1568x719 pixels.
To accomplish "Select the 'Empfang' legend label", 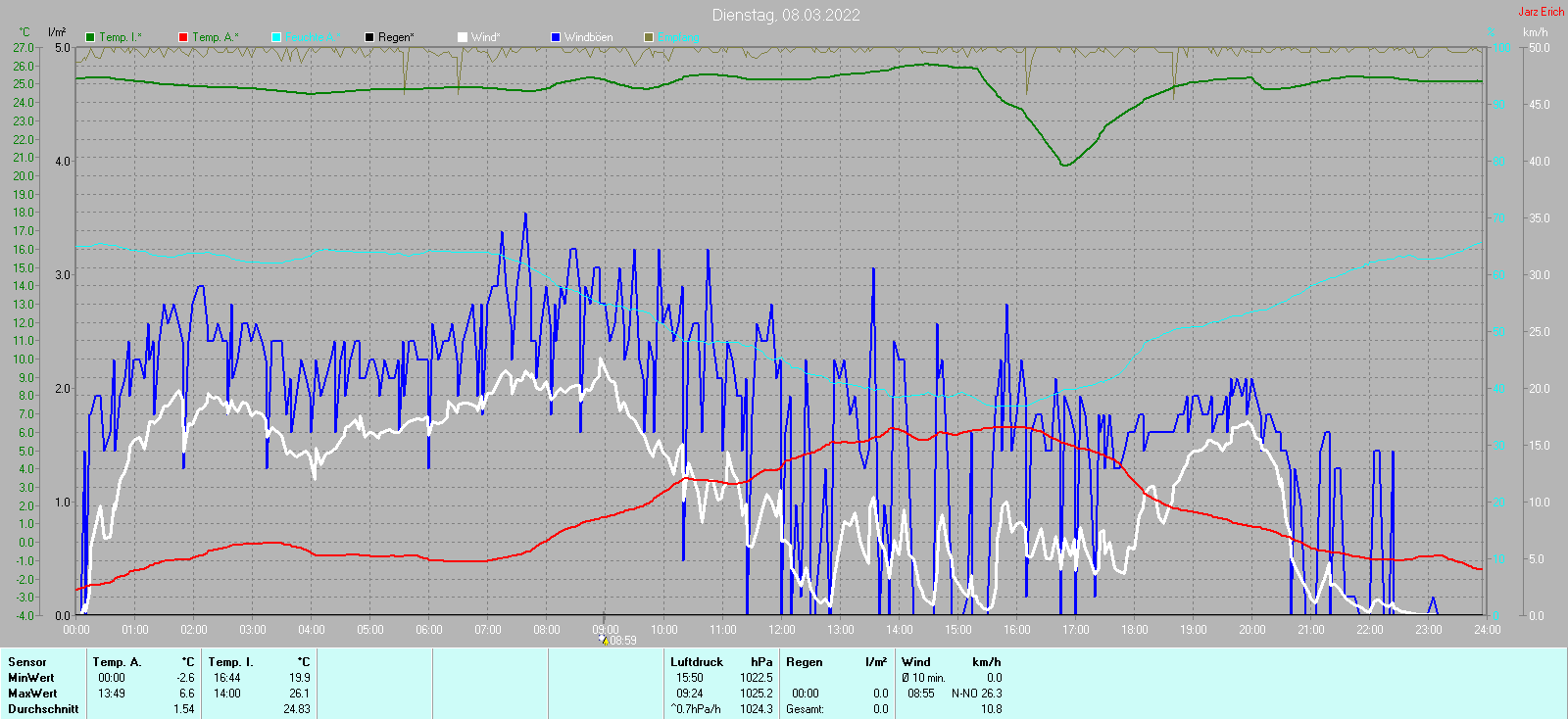I will (x=678, y=37).
